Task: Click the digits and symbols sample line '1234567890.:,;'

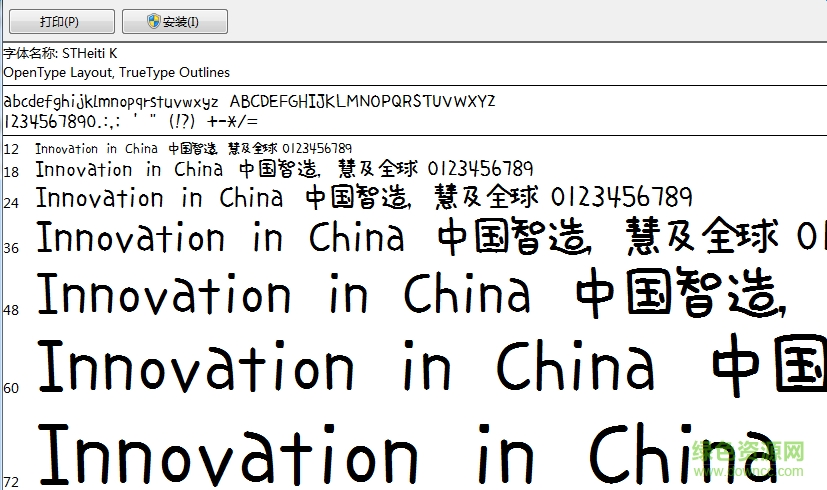Action: [131, 122]
